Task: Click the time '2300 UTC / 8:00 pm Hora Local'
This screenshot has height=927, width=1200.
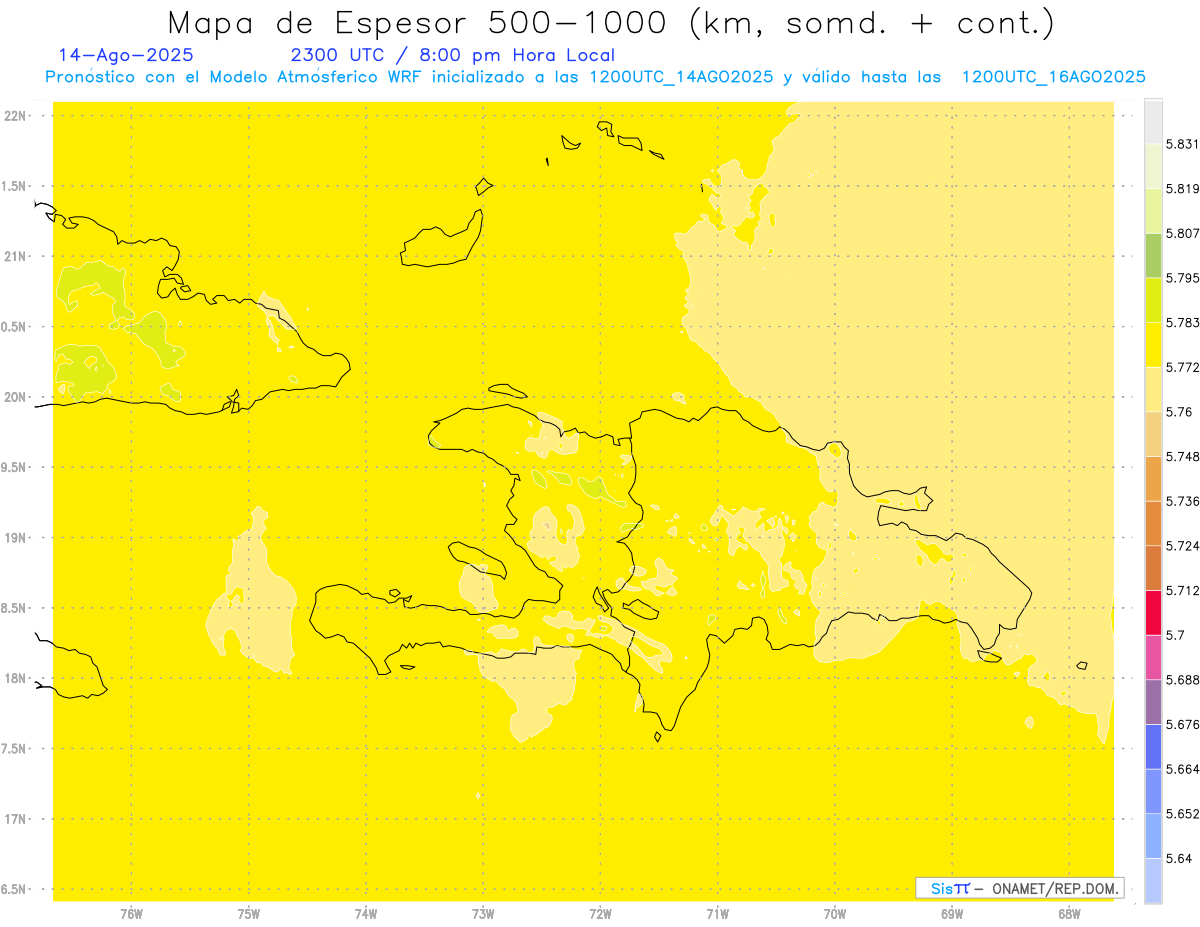Action: pos(452,55)
